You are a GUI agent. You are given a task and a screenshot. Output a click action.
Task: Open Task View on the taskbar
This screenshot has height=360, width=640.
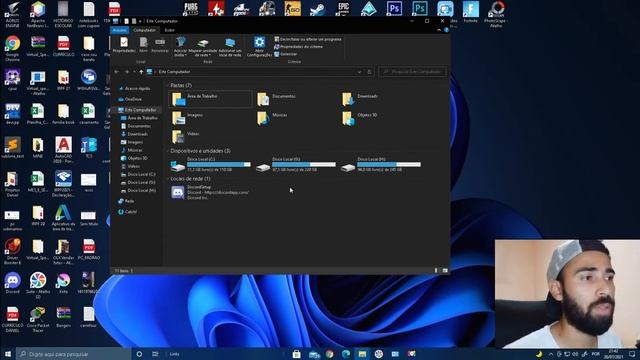coord(155,354)
